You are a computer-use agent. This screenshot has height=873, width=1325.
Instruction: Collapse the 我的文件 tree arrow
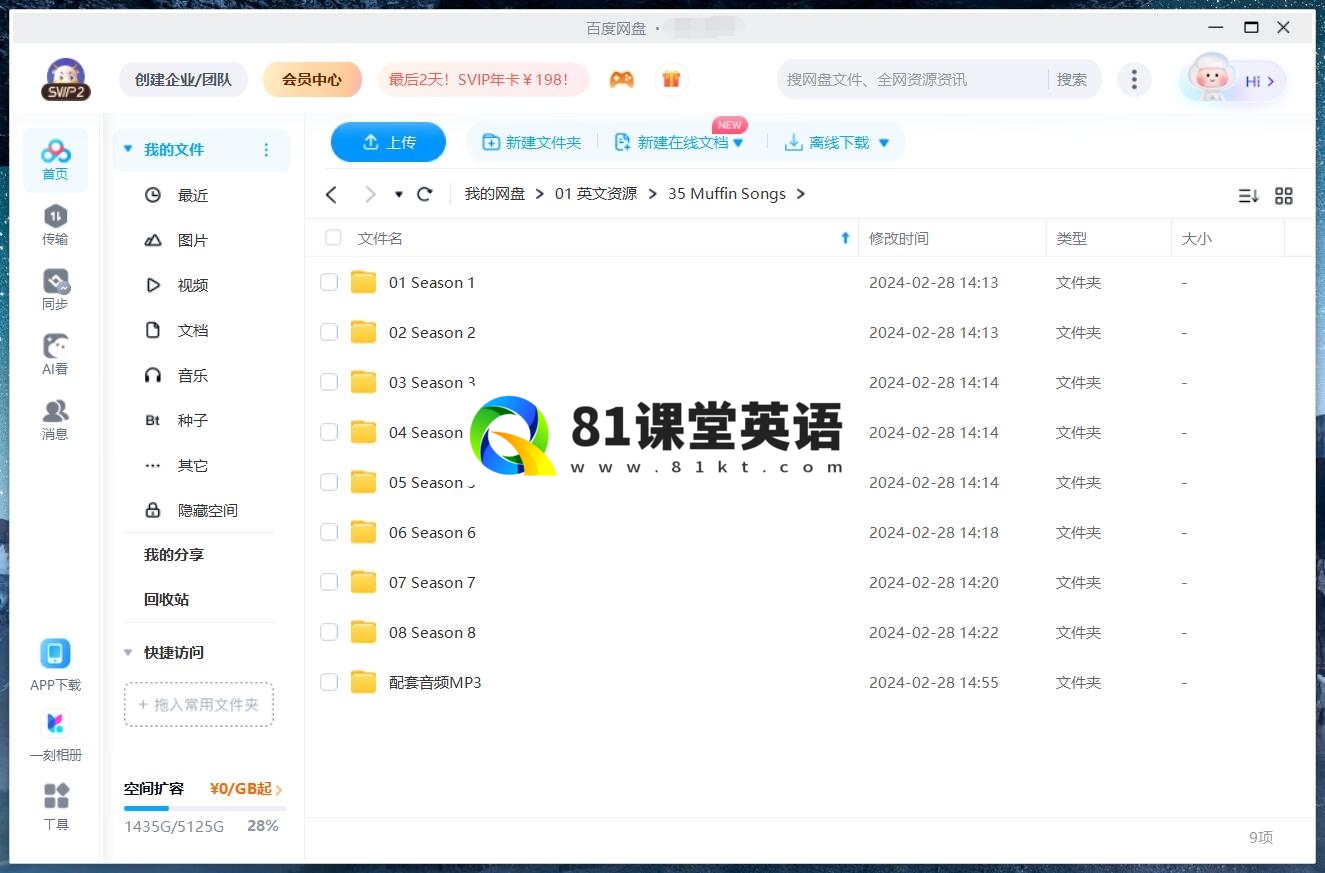click(128, 149)
